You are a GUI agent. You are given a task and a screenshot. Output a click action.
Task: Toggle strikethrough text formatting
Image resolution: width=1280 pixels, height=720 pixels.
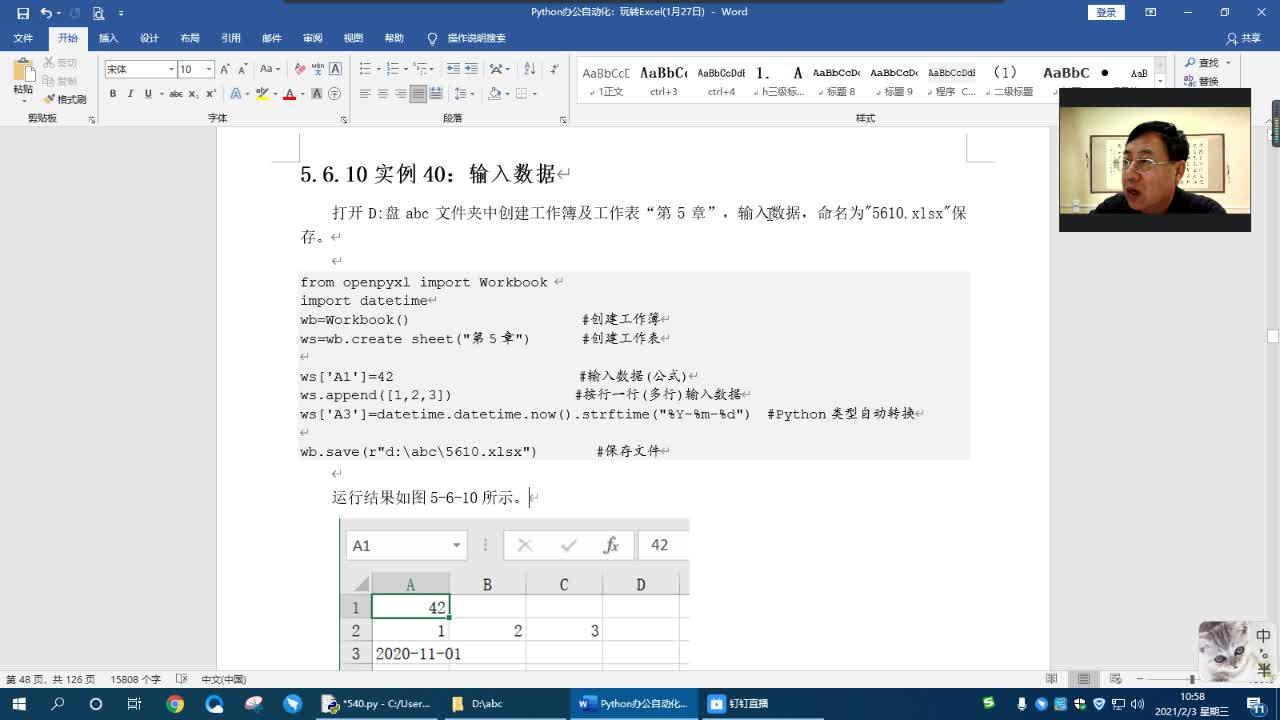pyautogui.click(x=175, y=94)
